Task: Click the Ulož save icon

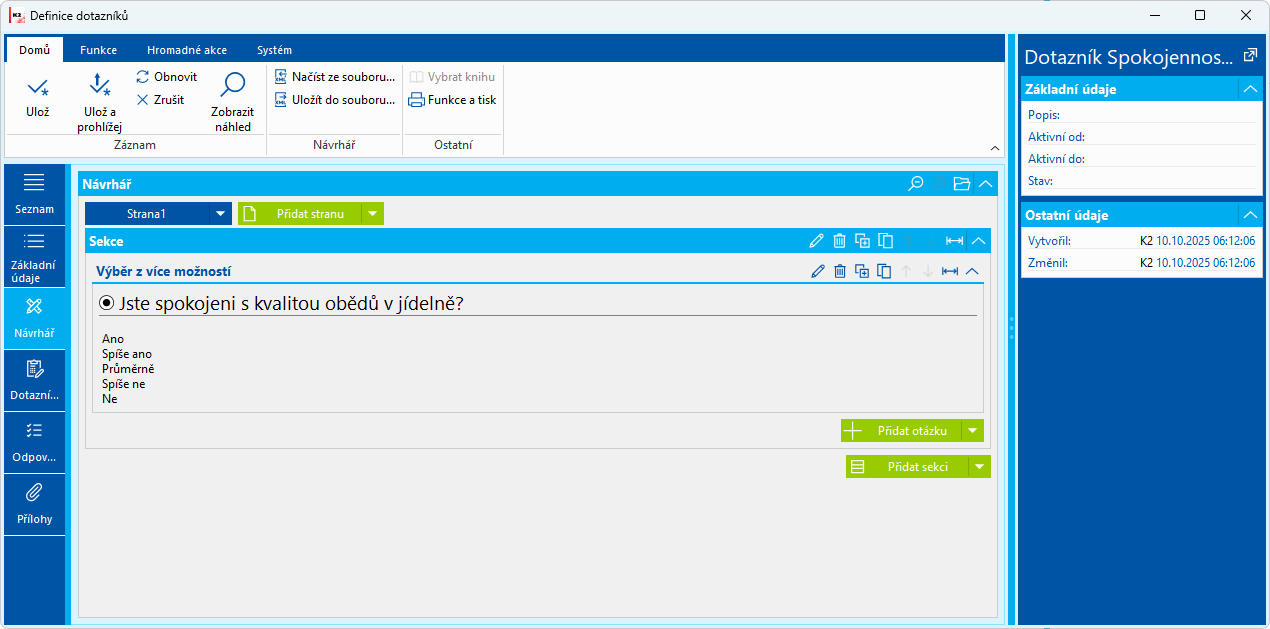Action: pyautogui.click(x=38, y=87)
